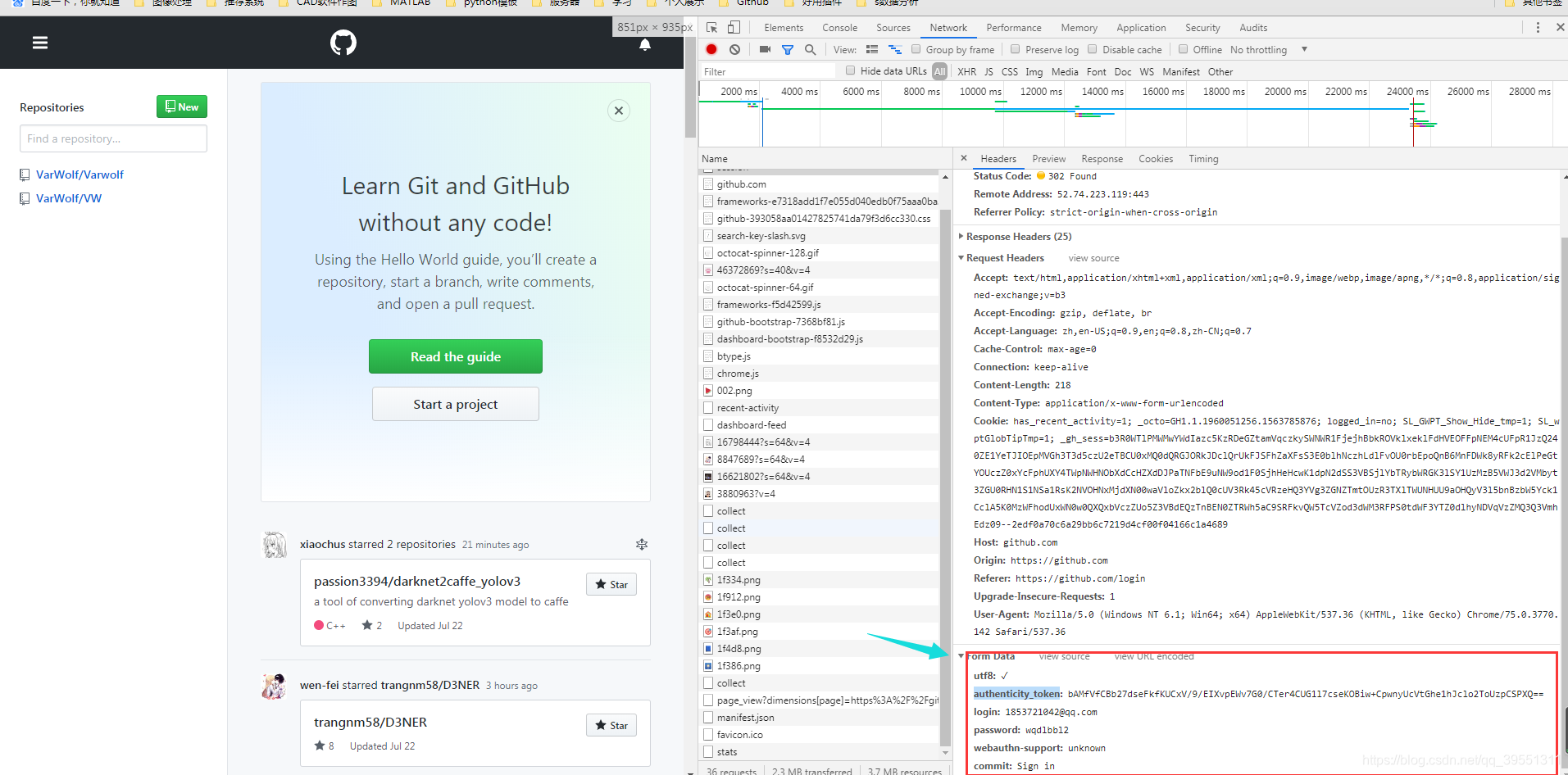Screen dimensions: 1568x775
Task: Enable Disable cache checkbox
Action: coord(1092,49)
